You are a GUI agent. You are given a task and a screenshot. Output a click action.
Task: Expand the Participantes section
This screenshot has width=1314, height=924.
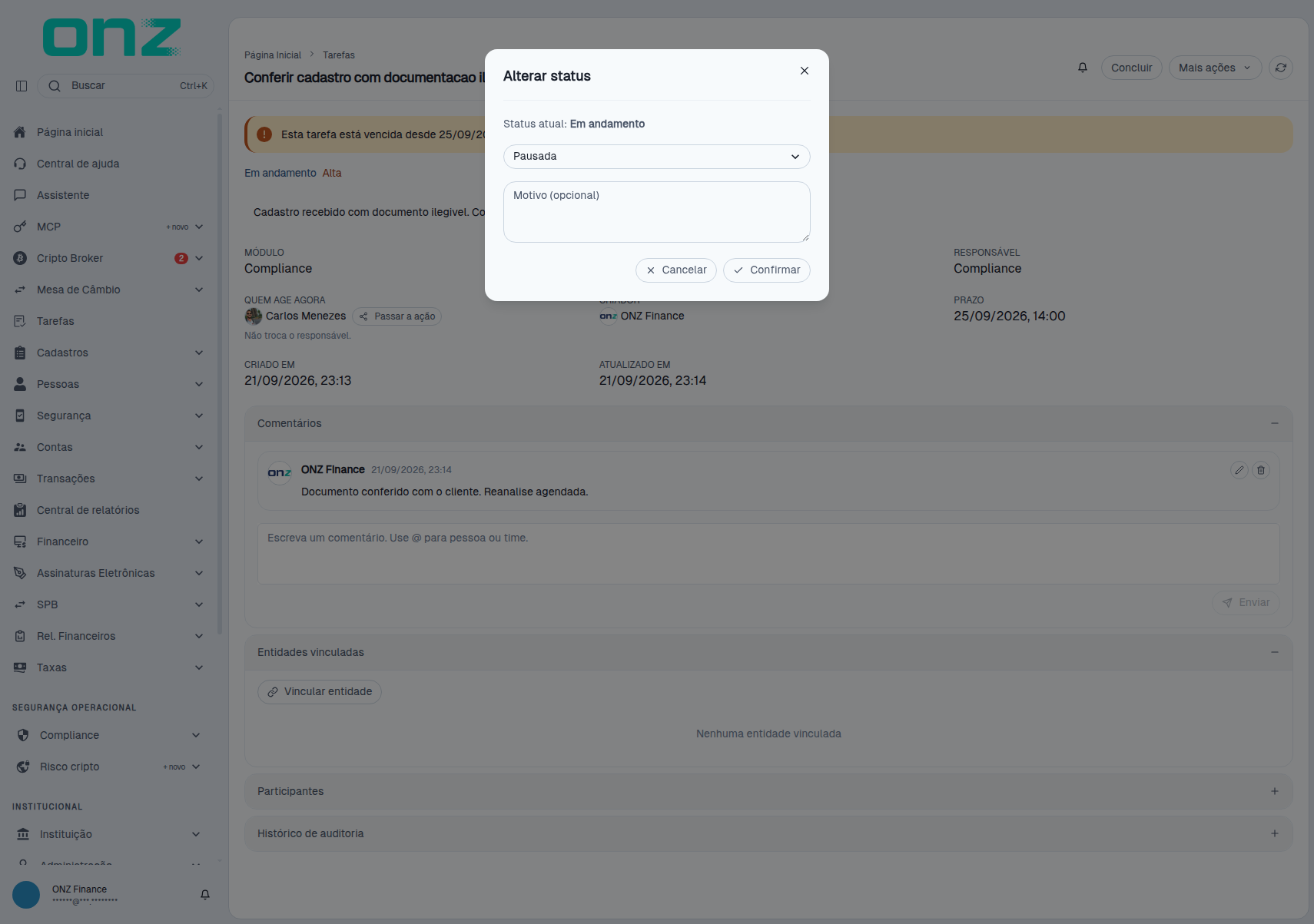(x=1275, y=791)
